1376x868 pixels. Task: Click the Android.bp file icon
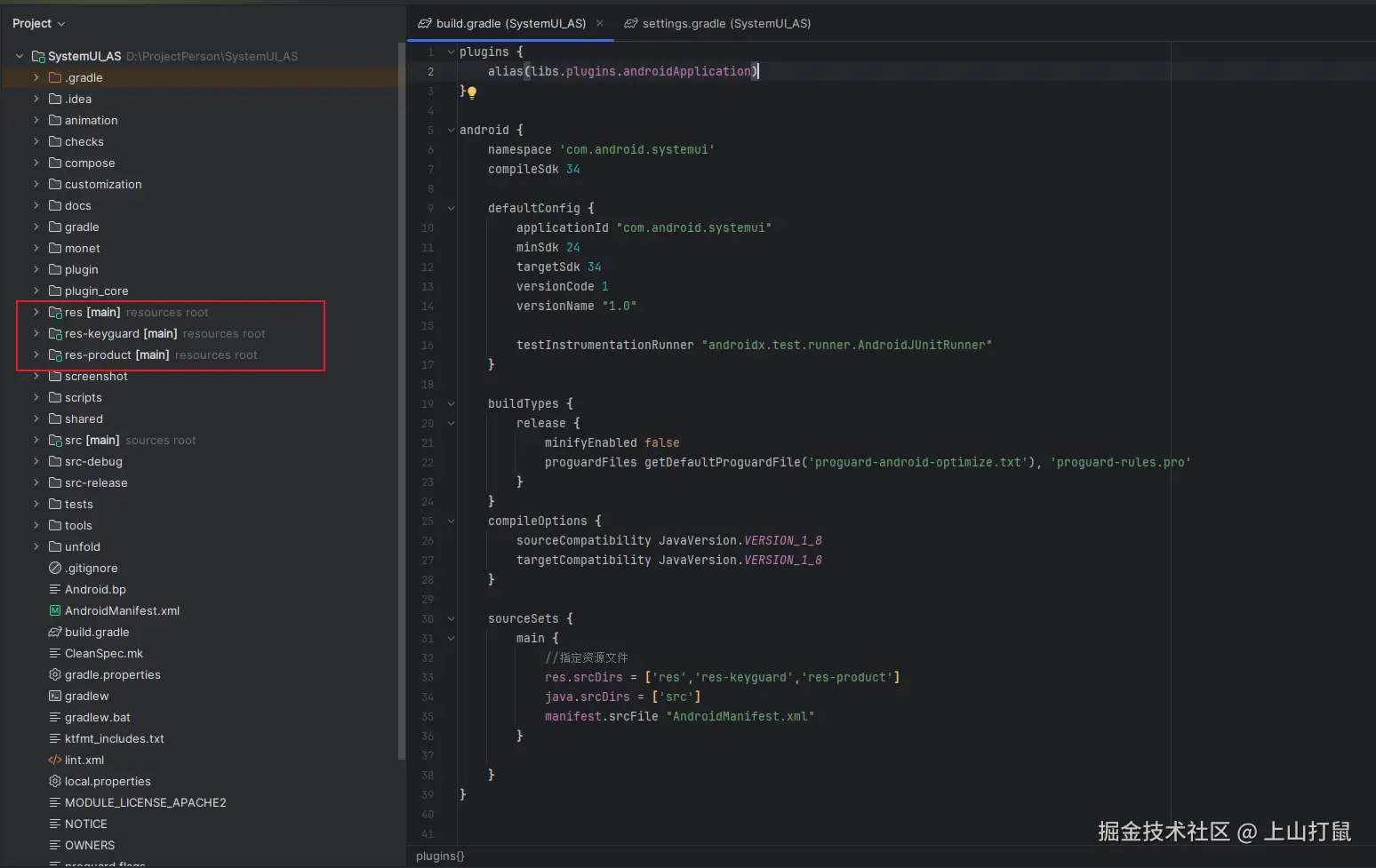point(55,589)
